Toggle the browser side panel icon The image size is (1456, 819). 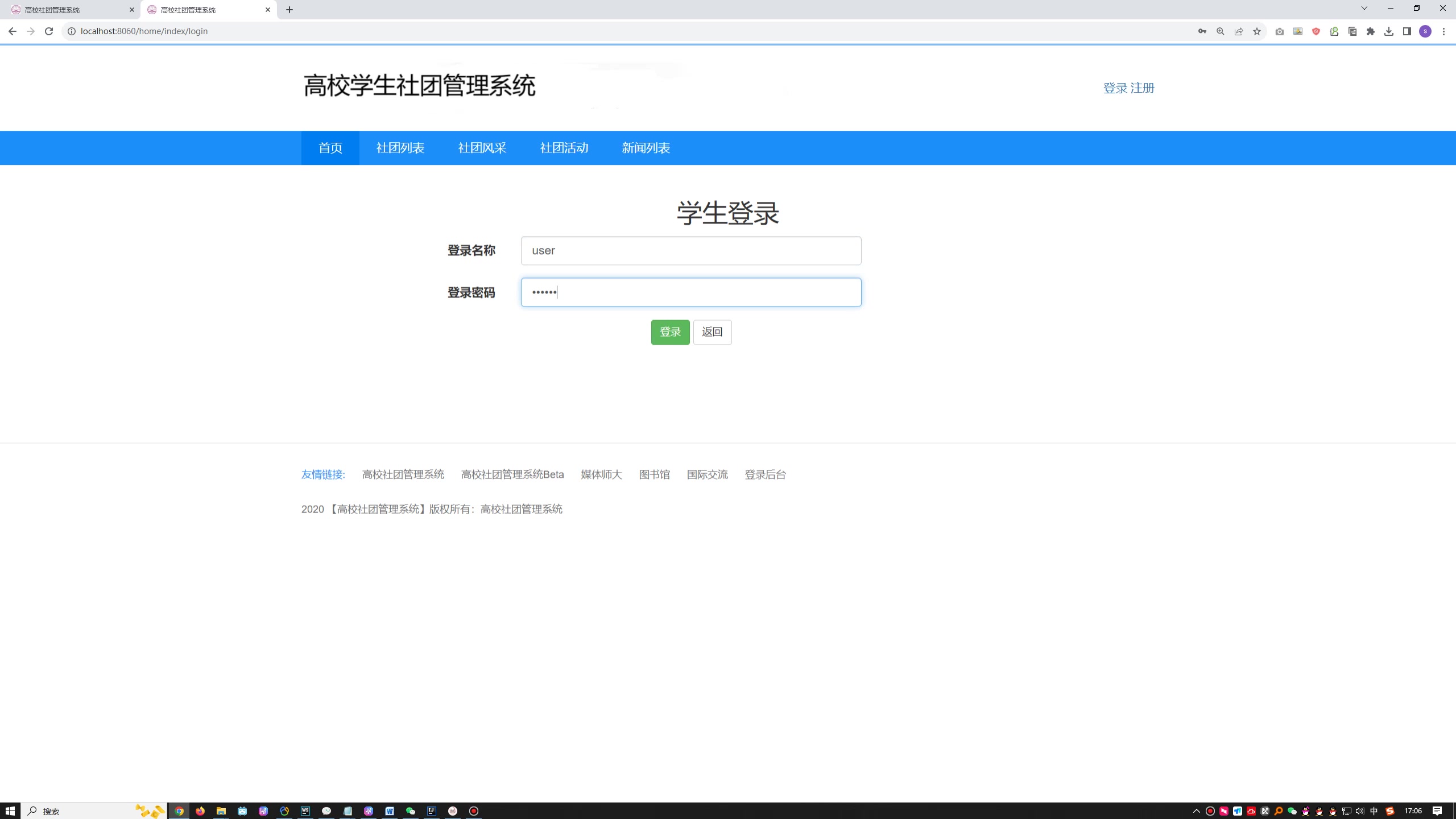[x=1407, y=31]
